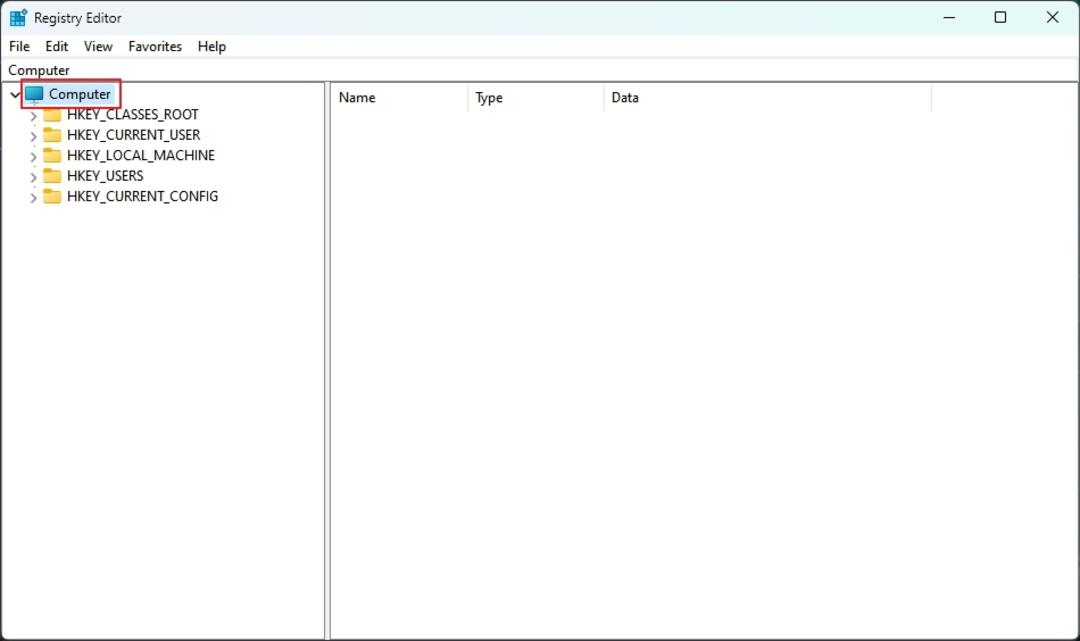This screenshot has height=641, width=1080.
Task: Select HKEY_CURRENT_CONFIG text label
Action: coord(143,196)
